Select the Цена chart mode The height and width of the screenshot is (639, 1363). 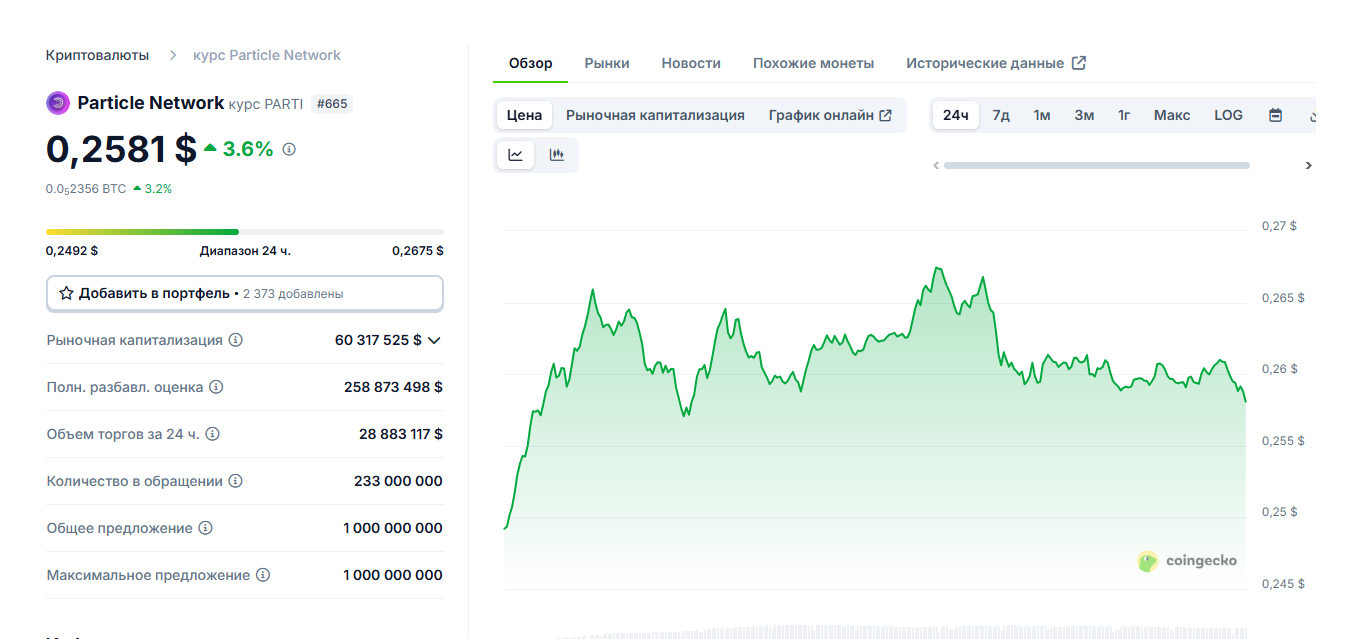[x=524, y=115]
